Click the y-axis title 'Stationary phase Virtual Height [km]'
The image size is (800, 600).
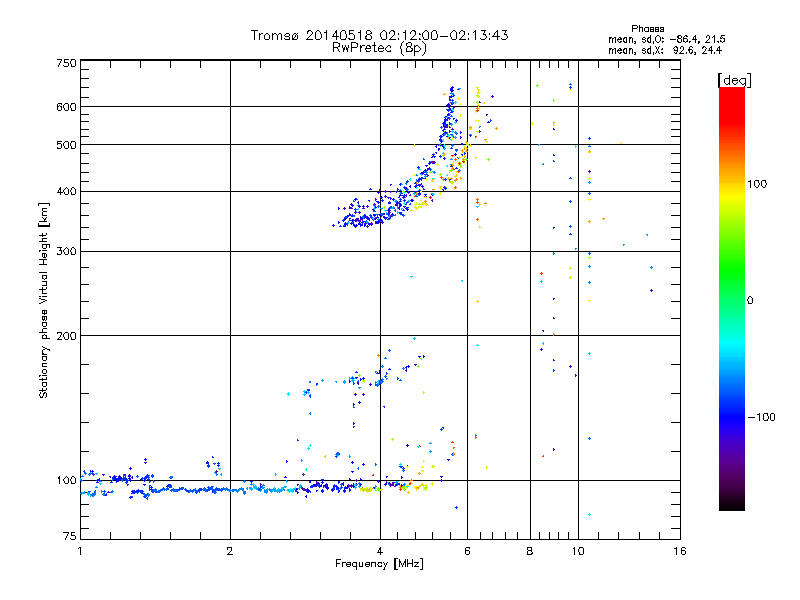44,300
